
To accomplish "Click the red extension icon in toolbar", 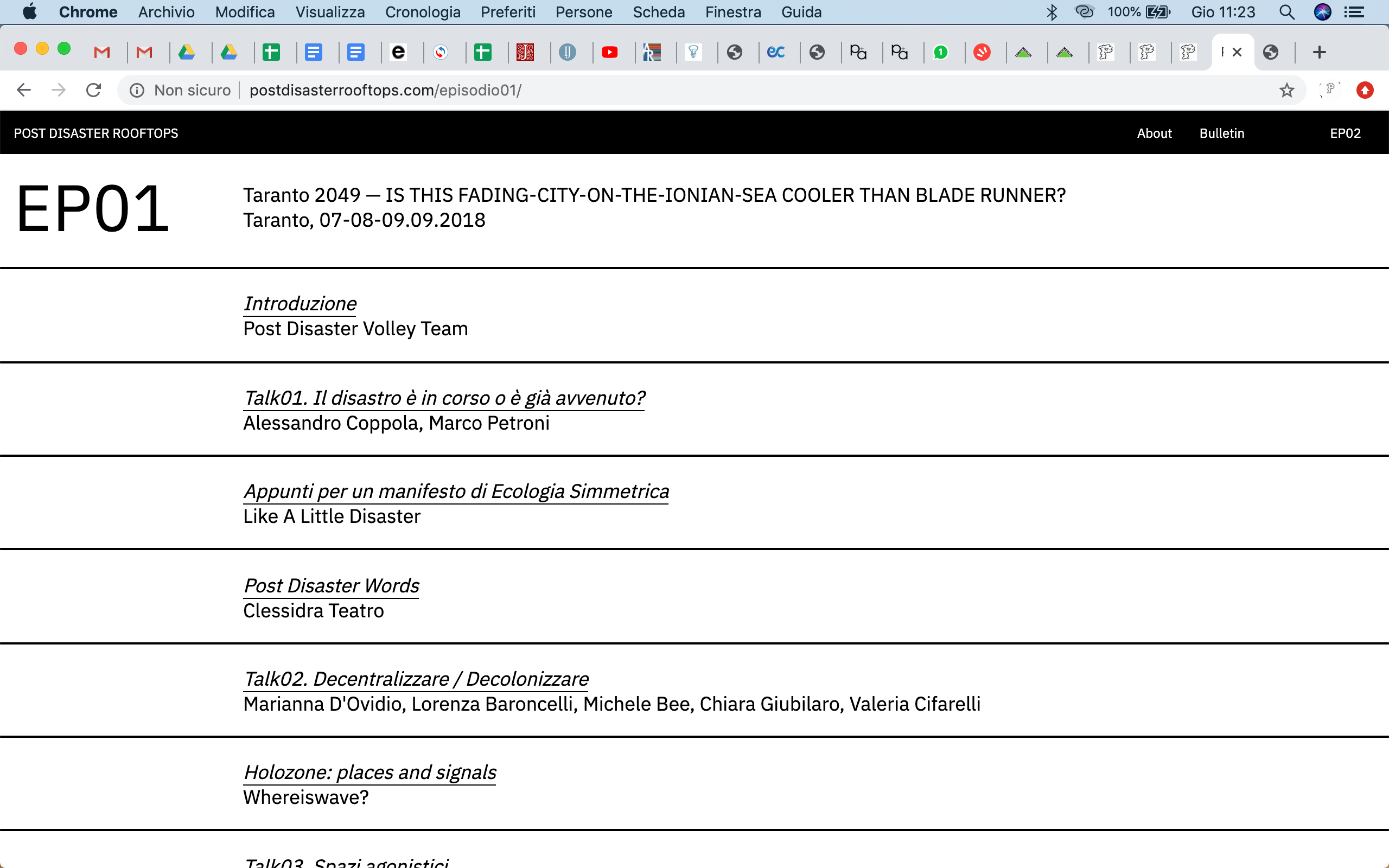I will pos(1365,90).
